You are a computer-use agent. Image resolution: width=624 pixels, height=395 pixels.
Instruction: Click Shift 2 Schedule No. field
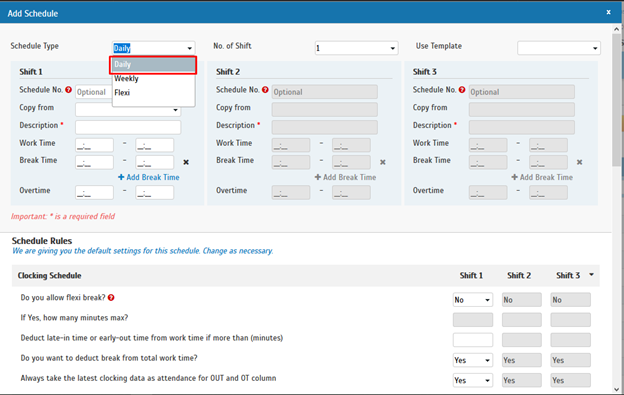(325, 92)
